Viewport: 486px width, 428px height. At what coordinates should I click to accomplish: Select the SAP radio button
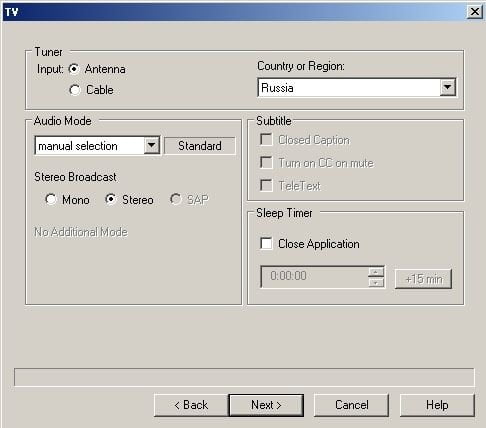point(176,199)
